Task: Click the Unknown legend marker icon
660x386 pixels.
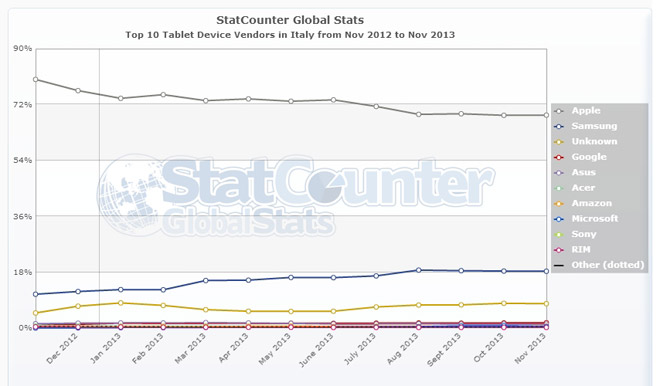Action: pos(559,142)
